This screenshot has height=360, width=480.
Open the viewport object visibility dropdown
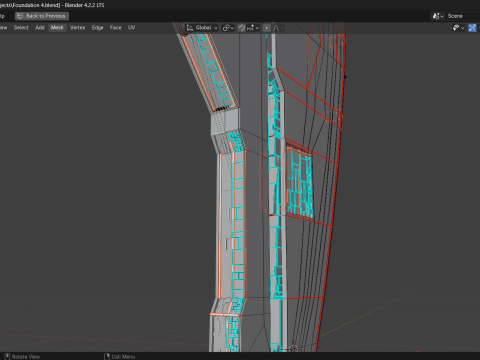pos(458,28)
